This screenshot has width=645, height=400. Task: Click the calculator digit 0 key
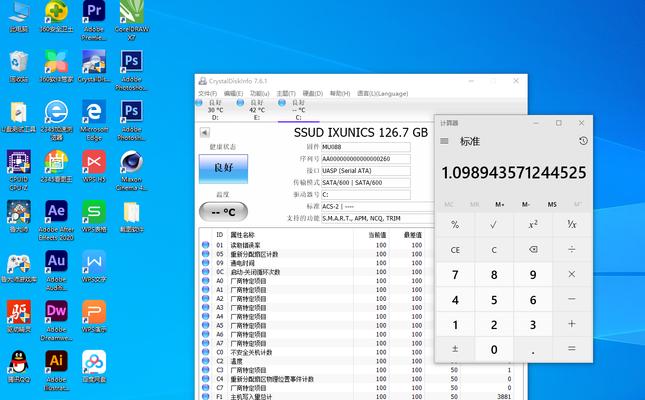pyautogui.click(x=494, y=349)
